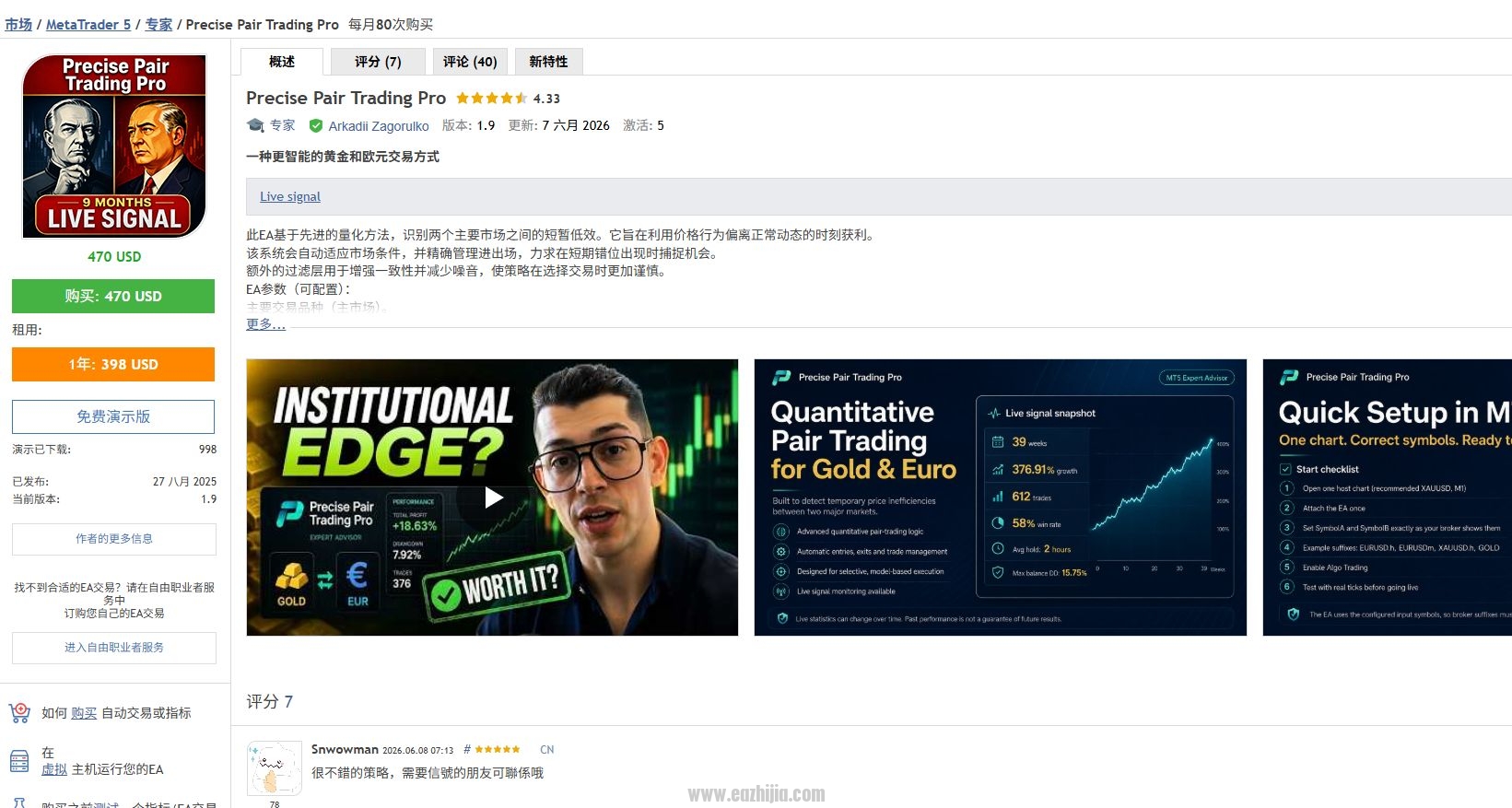Click the 当前版本 value 1.9 in the sidebar

[209, 499]
